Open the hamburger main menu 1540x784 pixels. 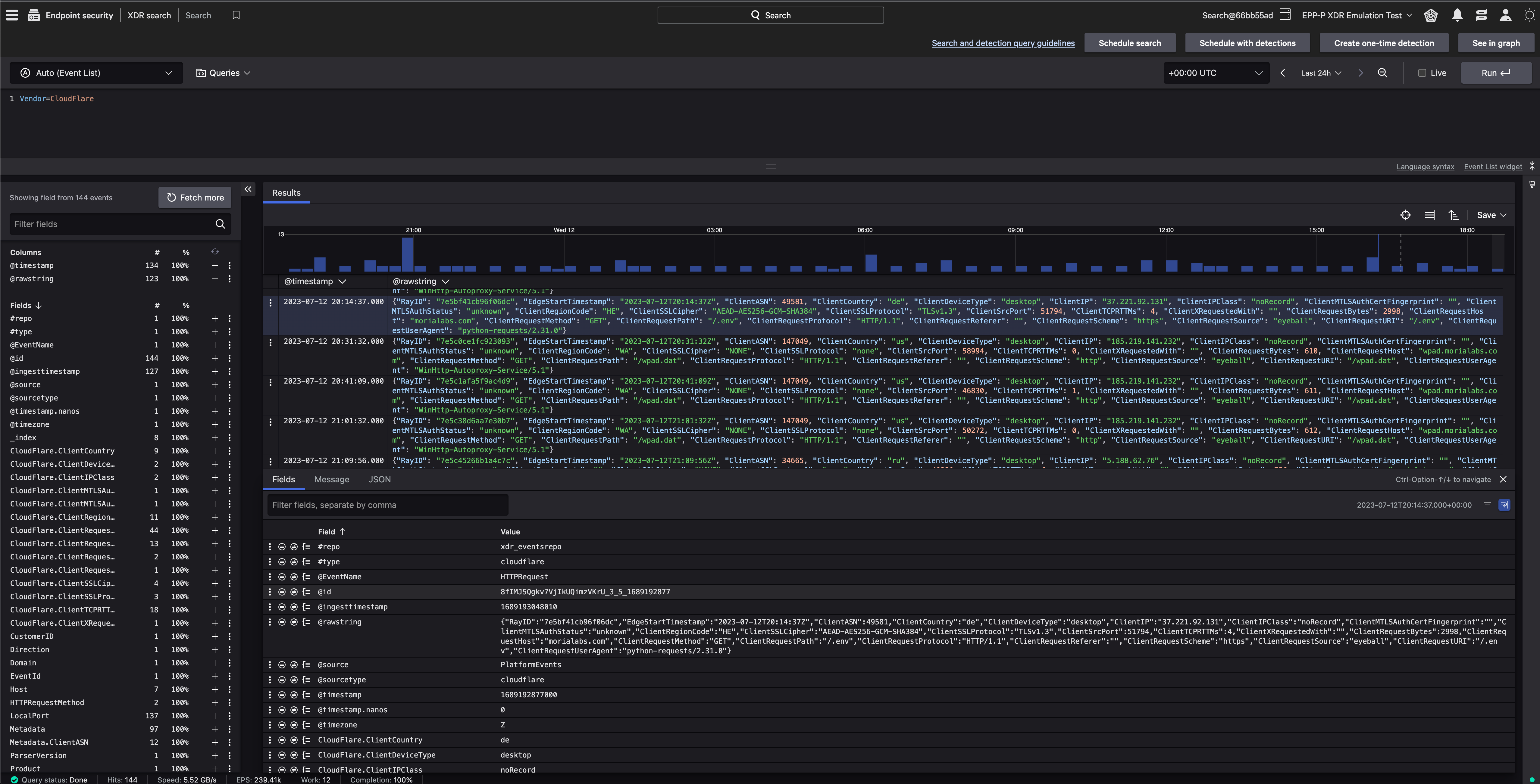[12, 16]
